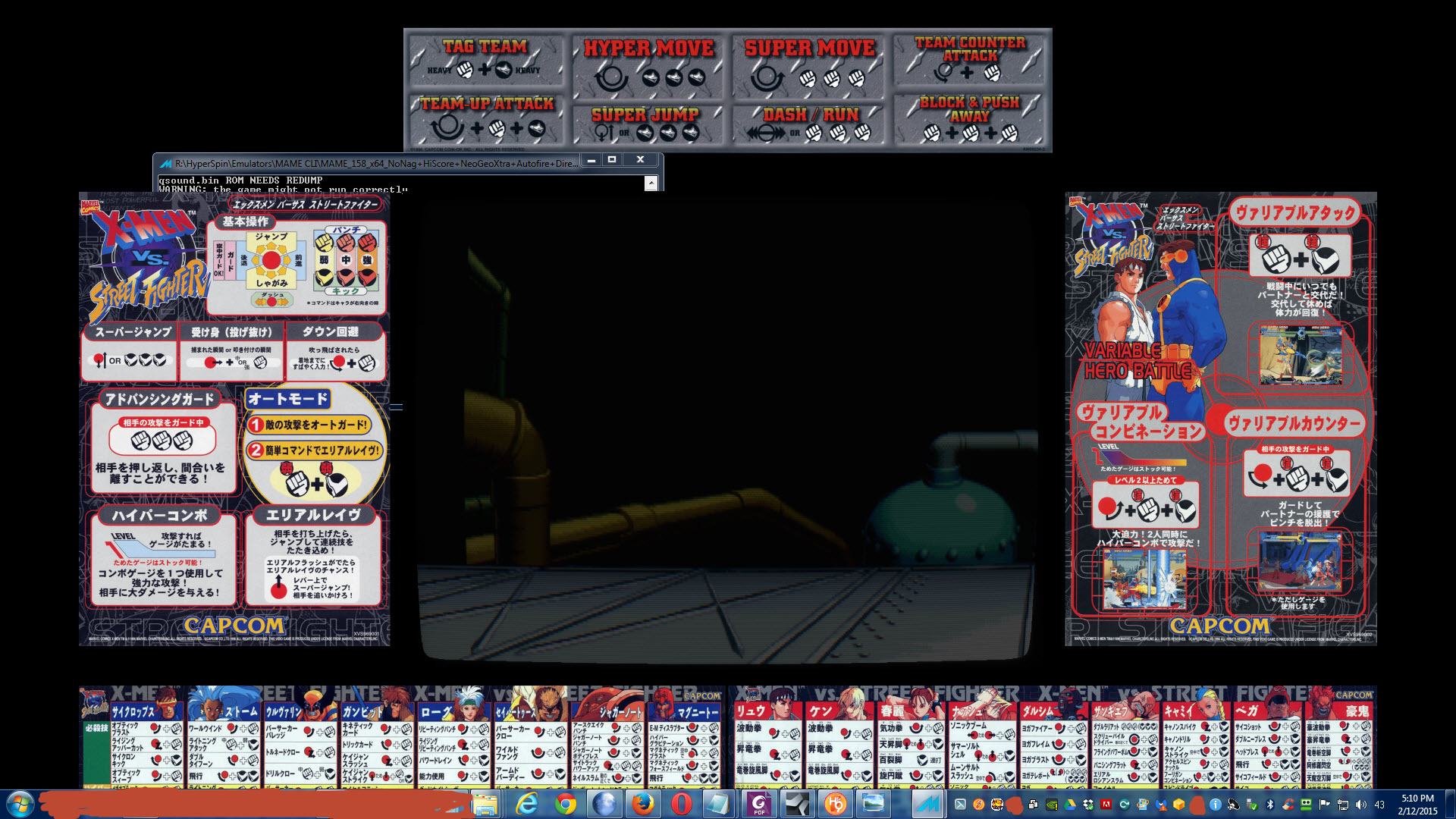Minimize the MAME console window
The width and height of the screenshot is (1456, 819).
pos(591,160)
